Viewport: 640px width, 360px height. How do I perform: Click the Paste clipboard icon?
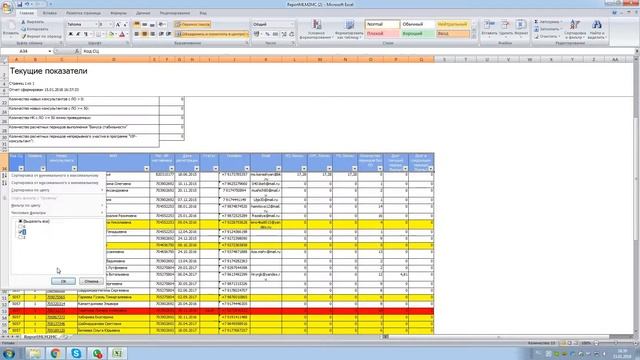pos(10,26)
